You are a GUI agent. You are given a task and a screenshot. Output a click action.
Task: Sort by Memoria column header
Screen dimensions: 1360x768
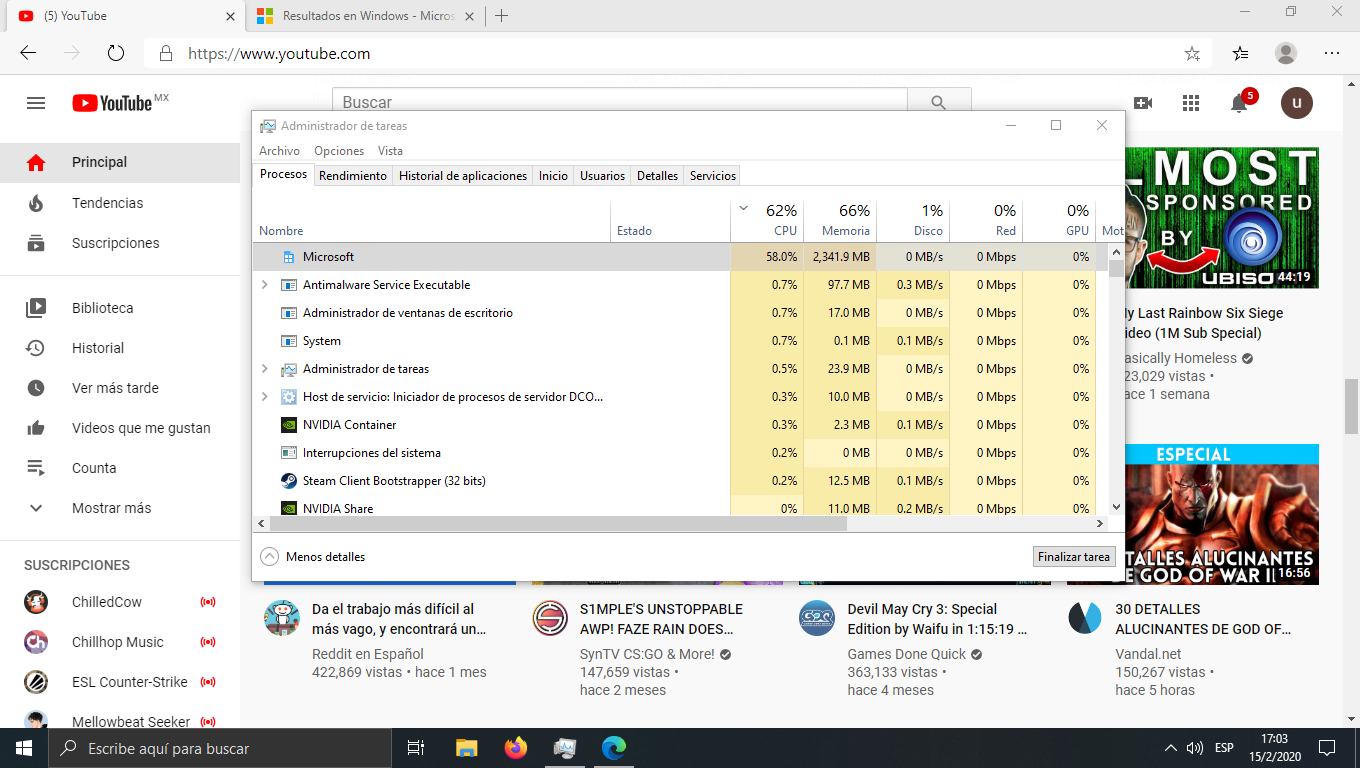coord(840,220)
